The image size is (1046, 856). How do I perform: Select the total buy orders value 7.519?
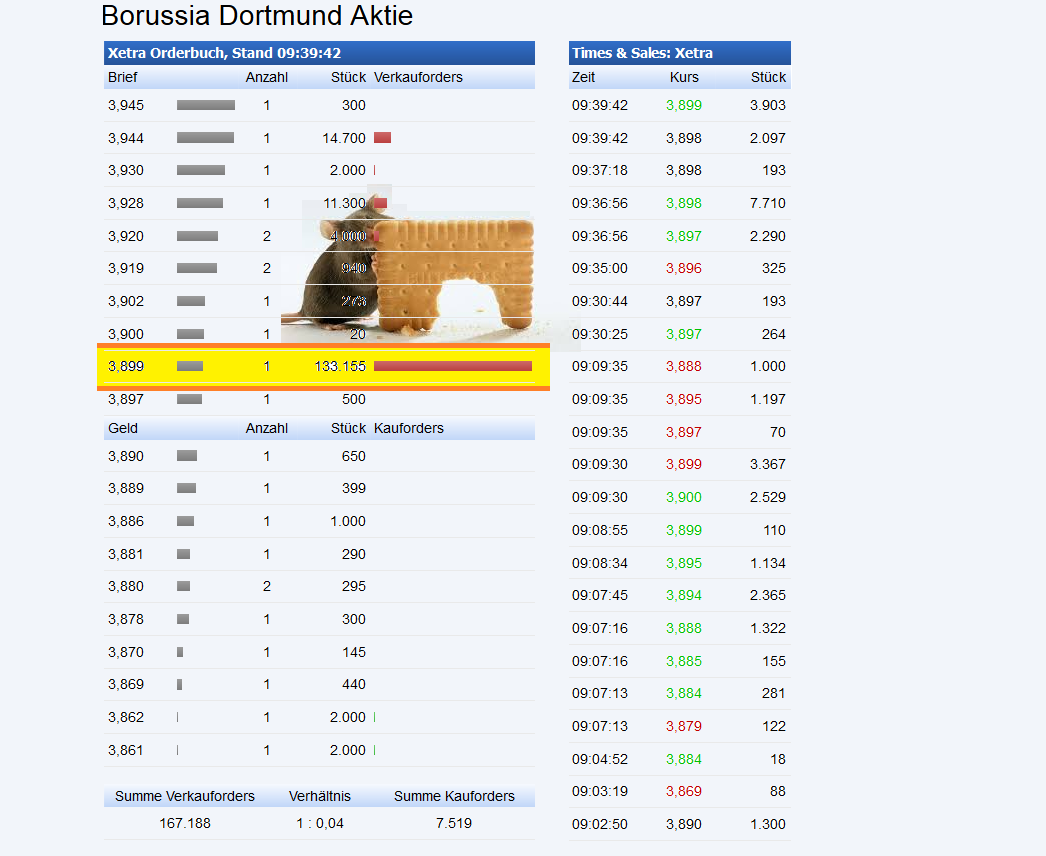454,824
